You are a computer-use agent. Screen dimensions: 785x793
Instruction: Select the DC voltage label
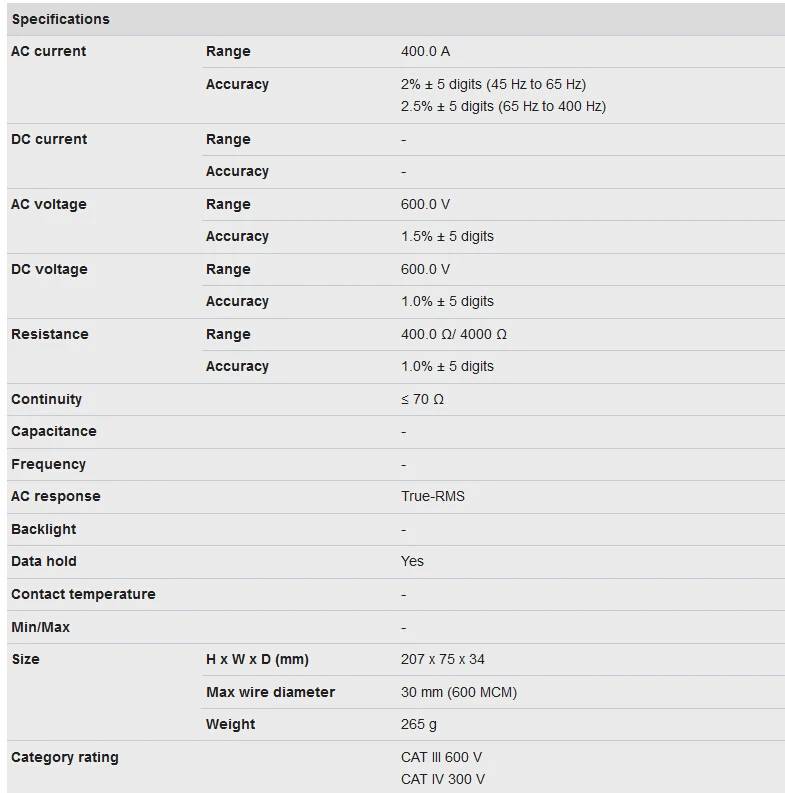pyautogui.click(x=49, y=269)
